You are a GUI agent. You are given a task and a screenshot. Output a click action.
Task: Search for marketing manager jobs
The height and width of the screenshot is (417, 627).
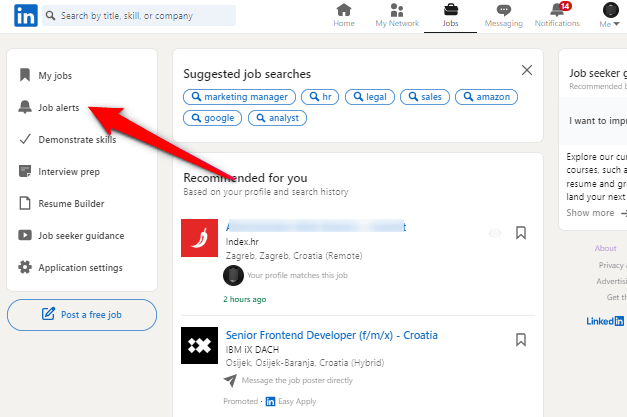coord(239,97)
